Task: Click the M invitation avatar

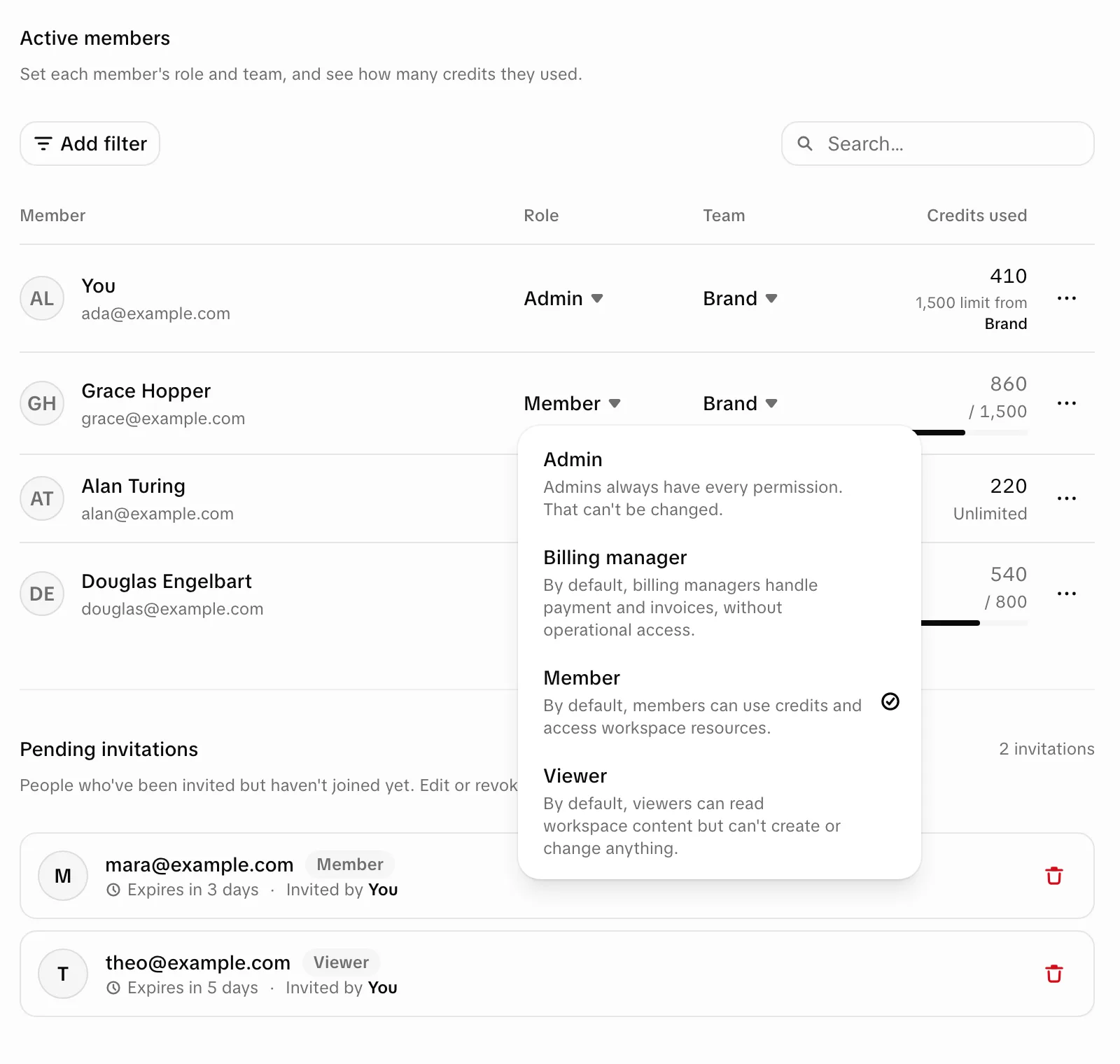Action: (x=63, y=876)
